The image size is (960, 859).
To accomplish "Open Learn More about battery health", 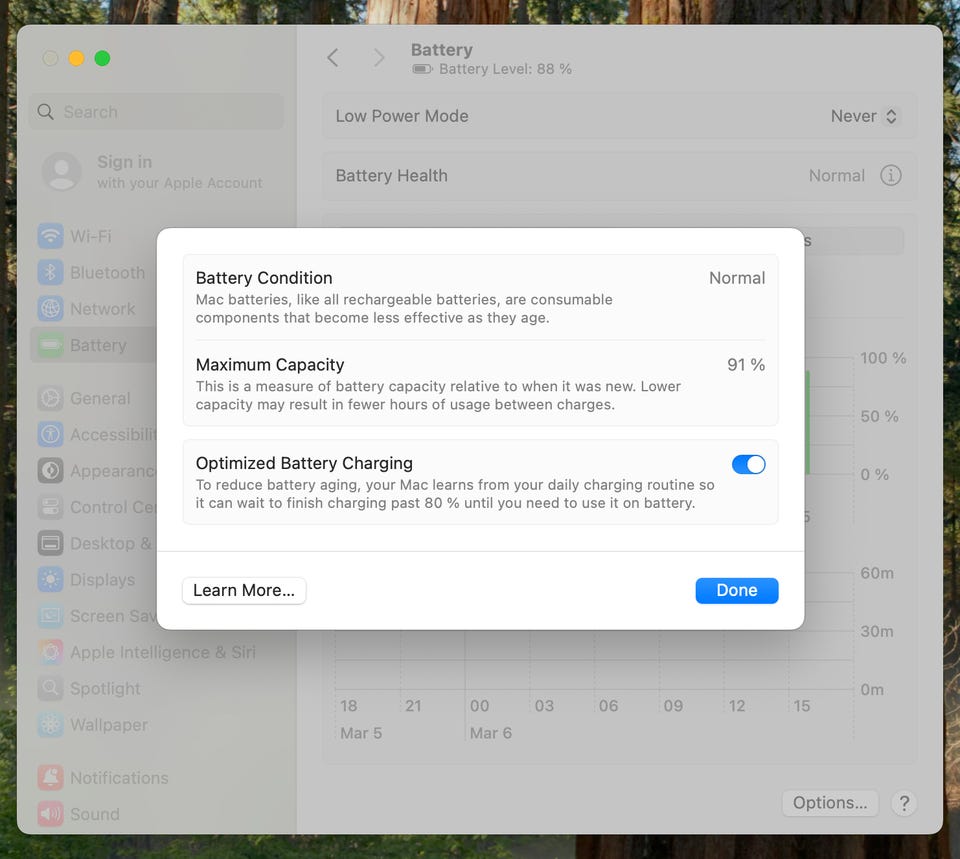I will click(x=244, y=590).
